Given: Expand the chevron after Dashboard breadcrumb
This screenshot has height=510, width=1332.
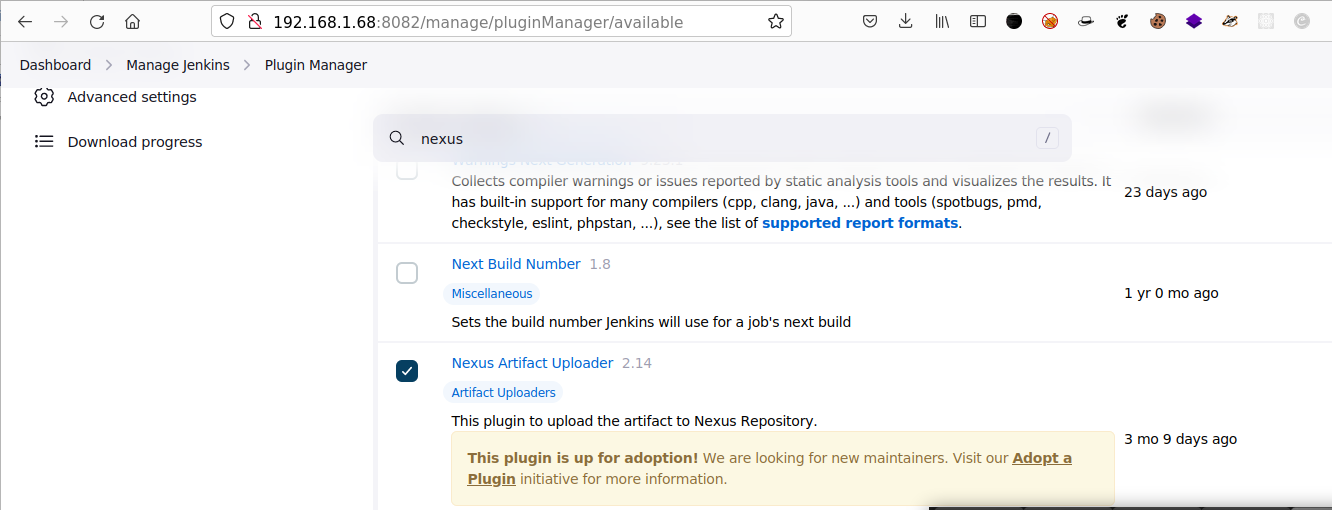Looking at the screenshot, I should tap(109, 65).
